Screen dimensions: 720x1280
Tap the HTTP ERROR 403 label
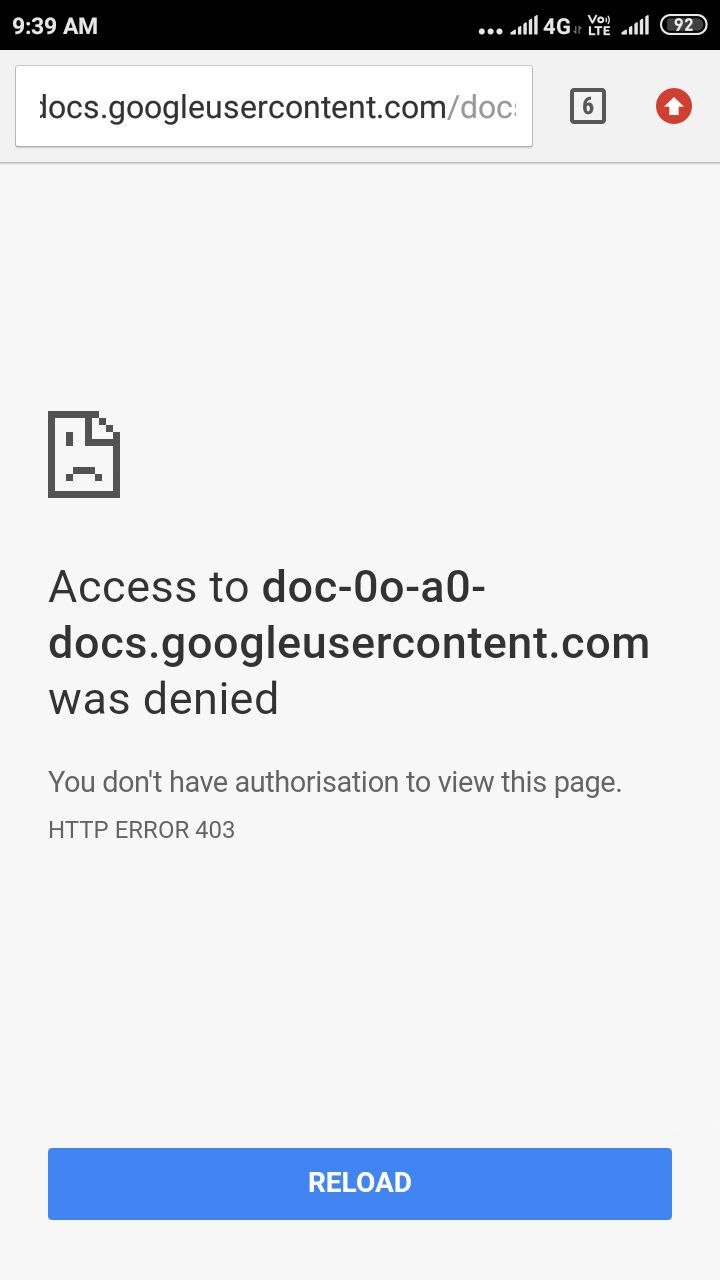tap(141, 830)
